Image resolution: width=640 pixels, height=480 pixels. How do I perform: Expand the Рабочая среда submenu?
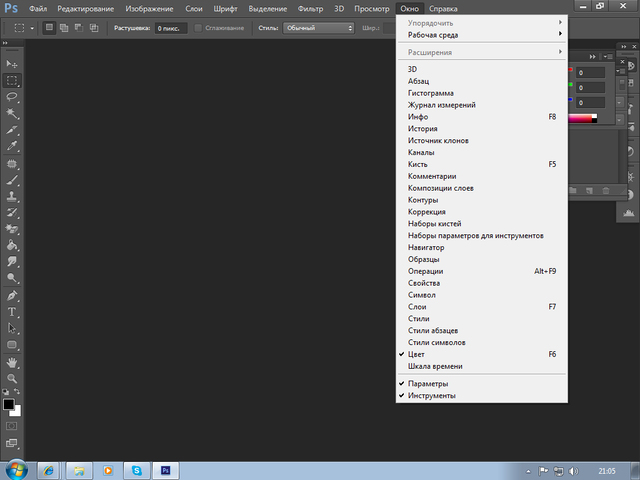pyautogui.click(x=482, y=35)
